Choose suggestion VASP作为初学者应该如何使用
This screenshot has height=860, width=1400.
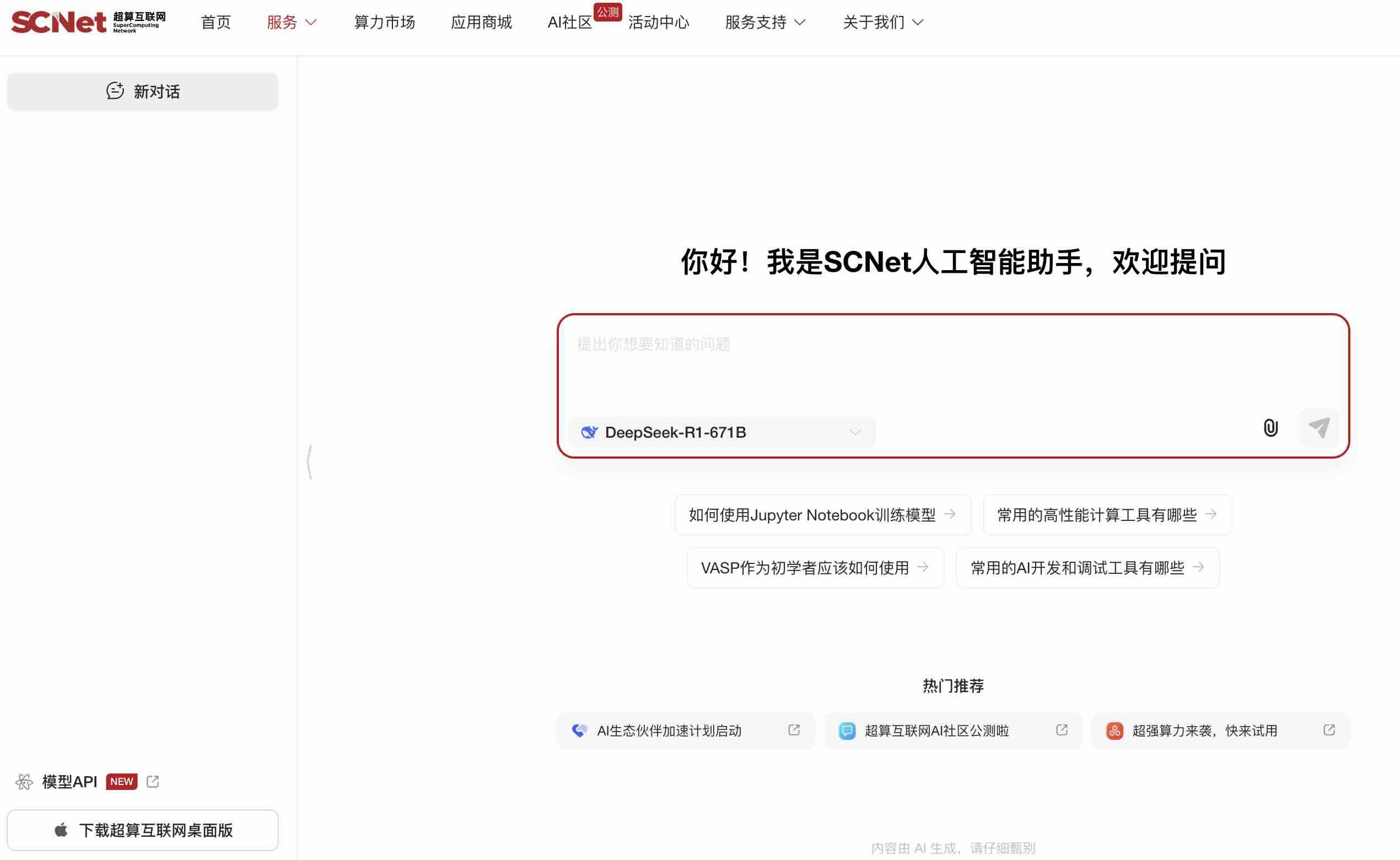coord(815,568)
